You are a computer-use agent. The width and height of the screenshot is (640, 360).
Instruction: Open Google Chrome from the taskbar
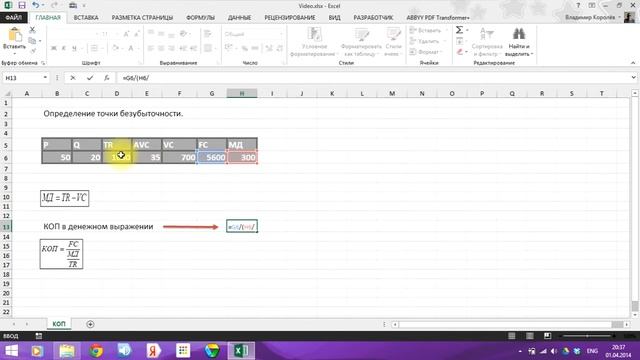[96, 351]
